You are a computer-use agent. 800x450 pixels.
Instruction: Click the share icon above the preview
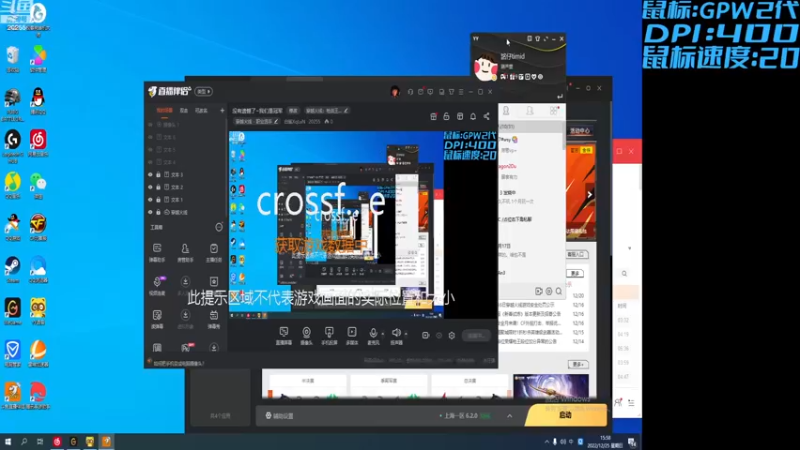point(486,116)
